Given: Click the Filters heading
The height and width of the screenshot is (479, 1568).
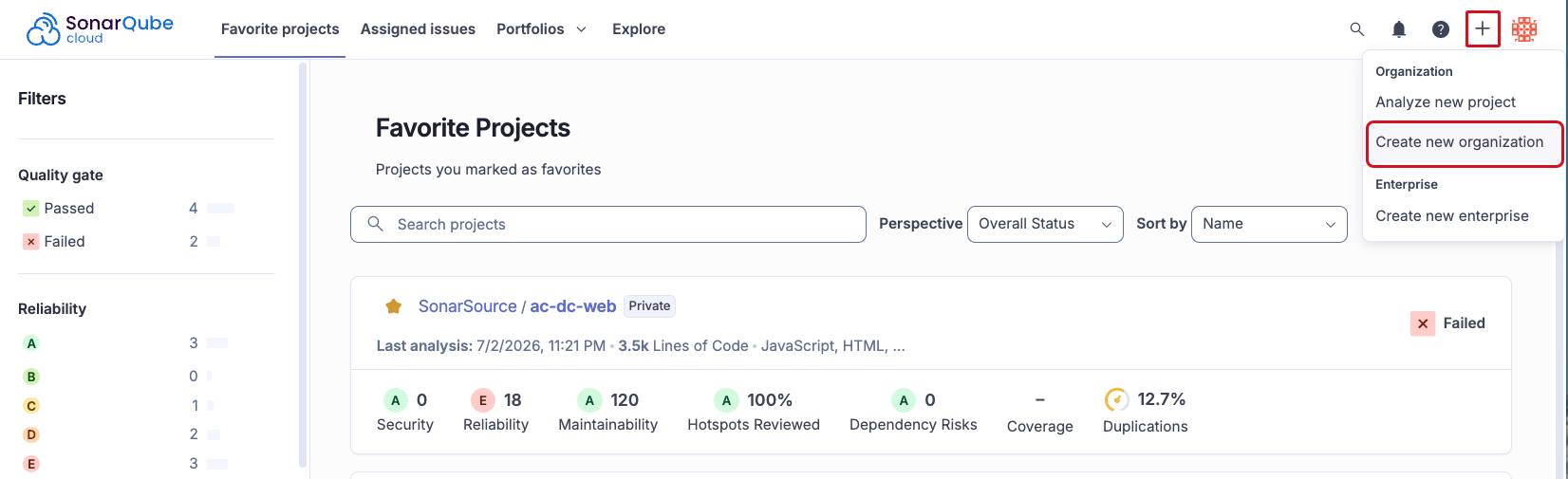Looking at the screenshot, I should point(42,99).
